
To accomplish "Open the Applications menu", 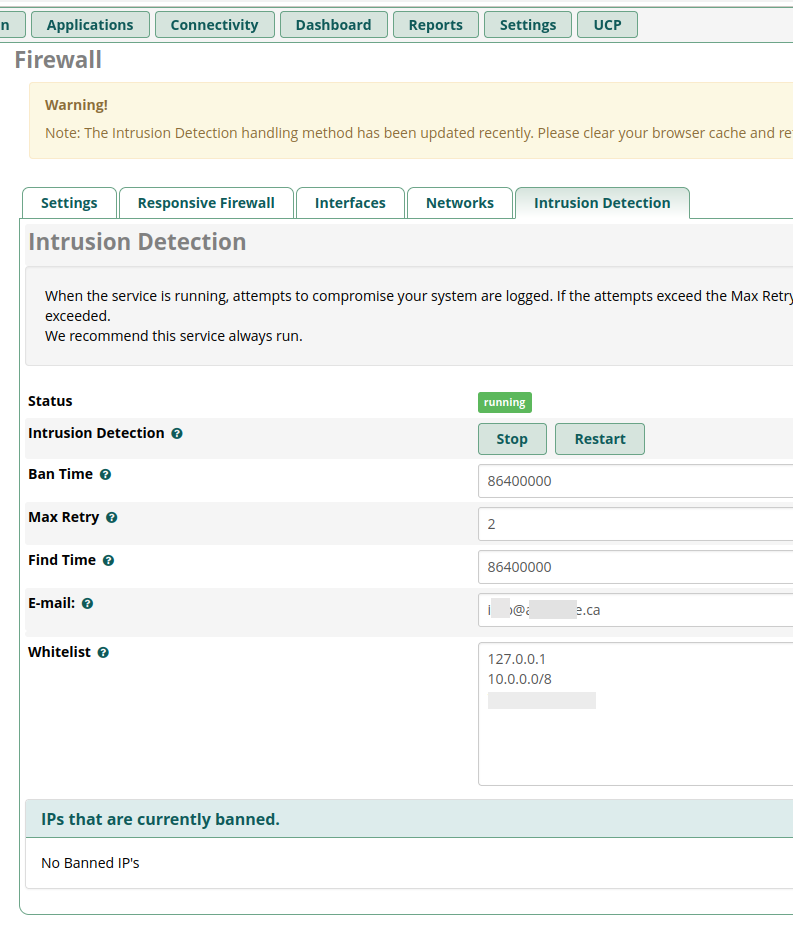I will [x=90, y=25].
